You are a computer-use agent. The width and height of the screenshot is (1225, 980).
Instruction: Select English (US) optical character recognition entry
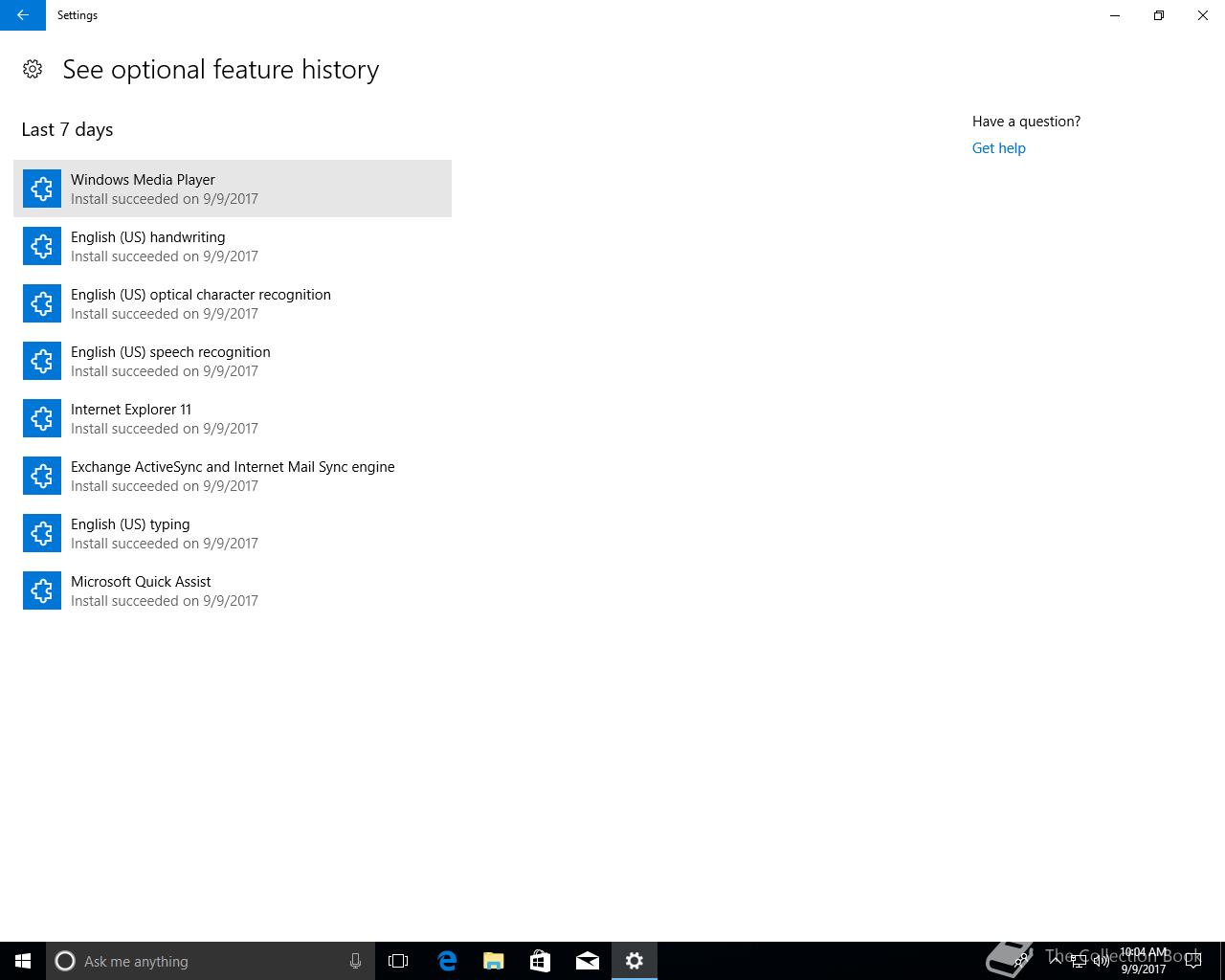pos(233,303)
